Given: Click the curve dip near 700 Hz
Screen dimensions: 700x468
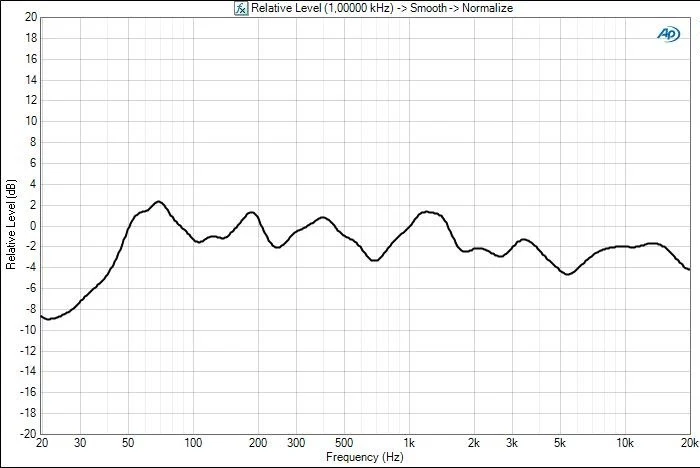Looking at the screenshot, I should pos(375,260).
